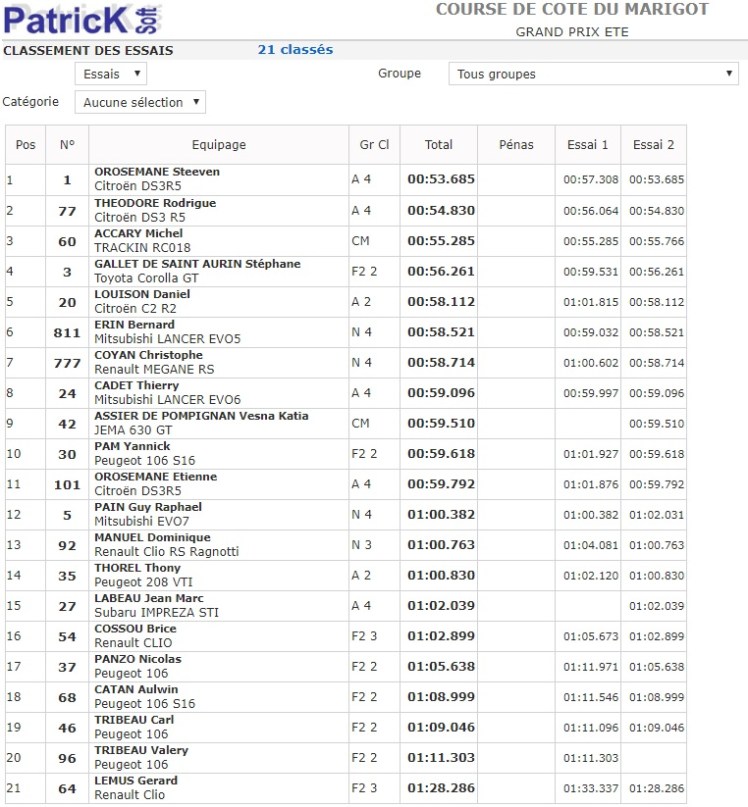Open the Catégorie 'Aucune sélection' dropdown

click(x=139, y=102)
